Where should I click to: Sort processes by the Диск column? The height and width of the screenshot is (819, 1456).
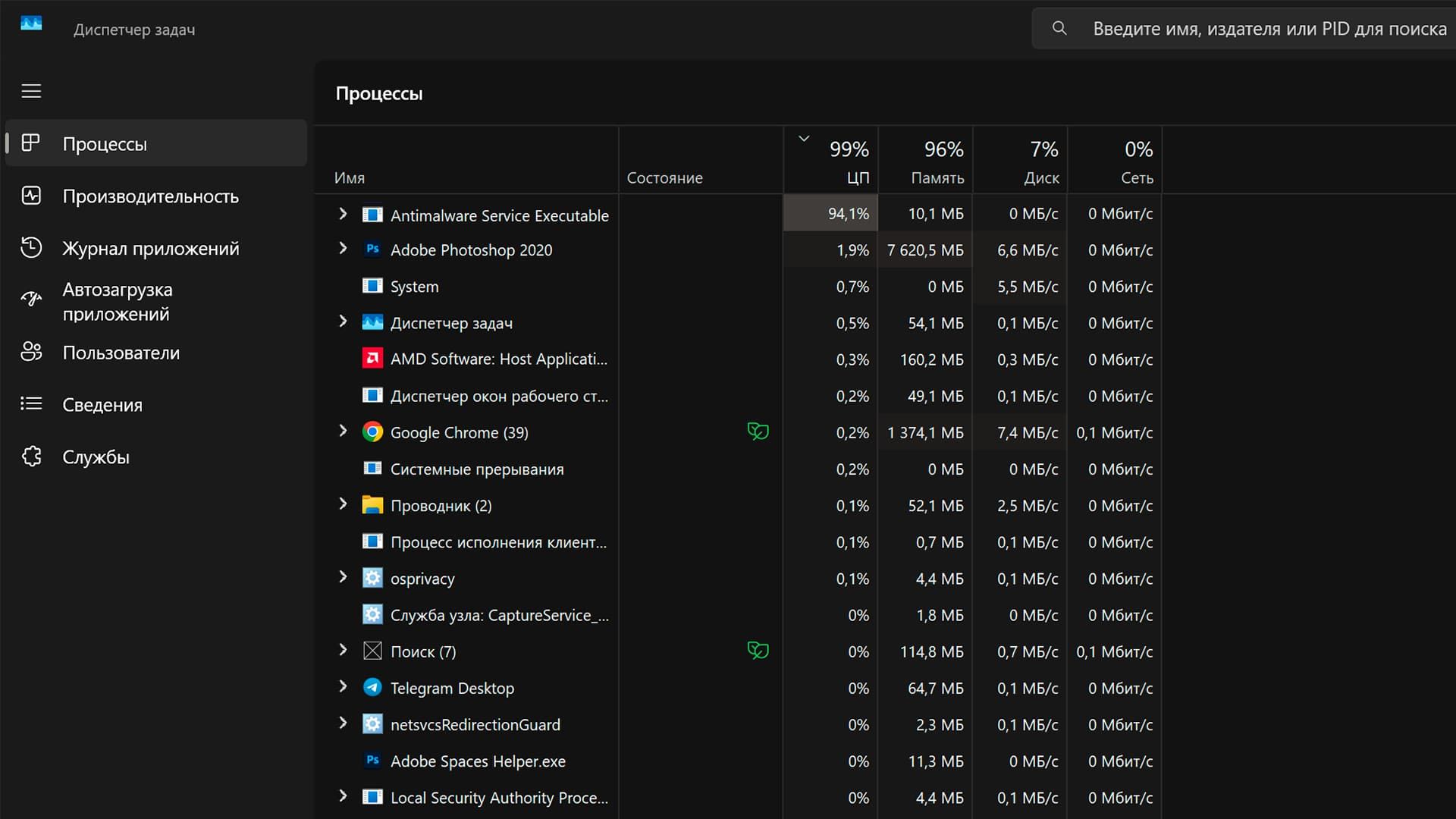[x=1040, y=177]
